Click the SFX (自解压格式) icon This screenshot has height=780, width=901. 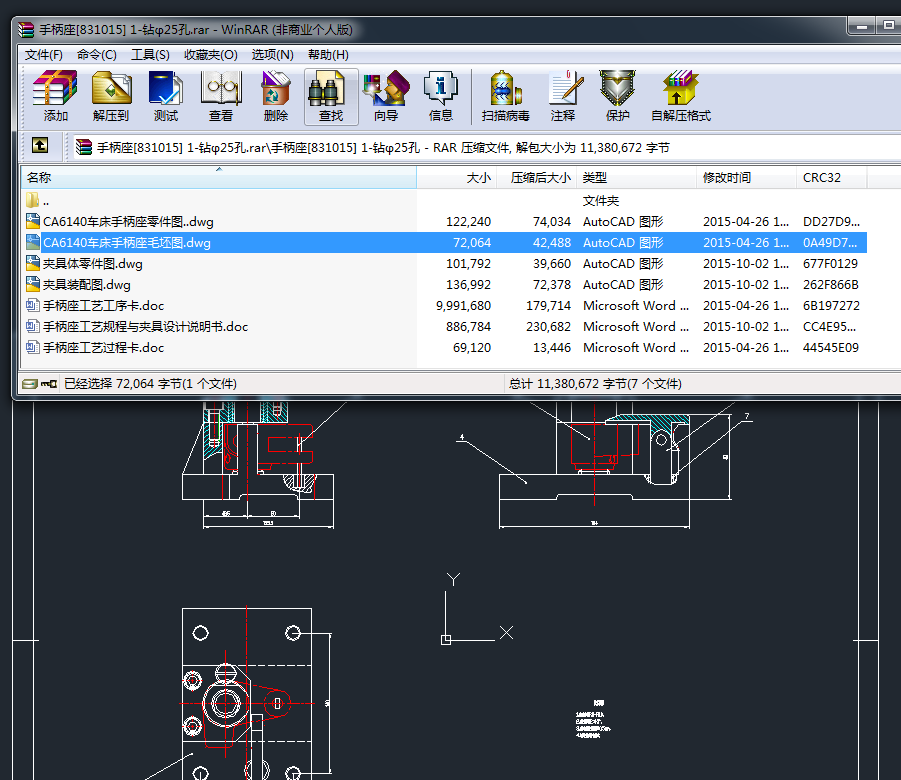[681, 96]
